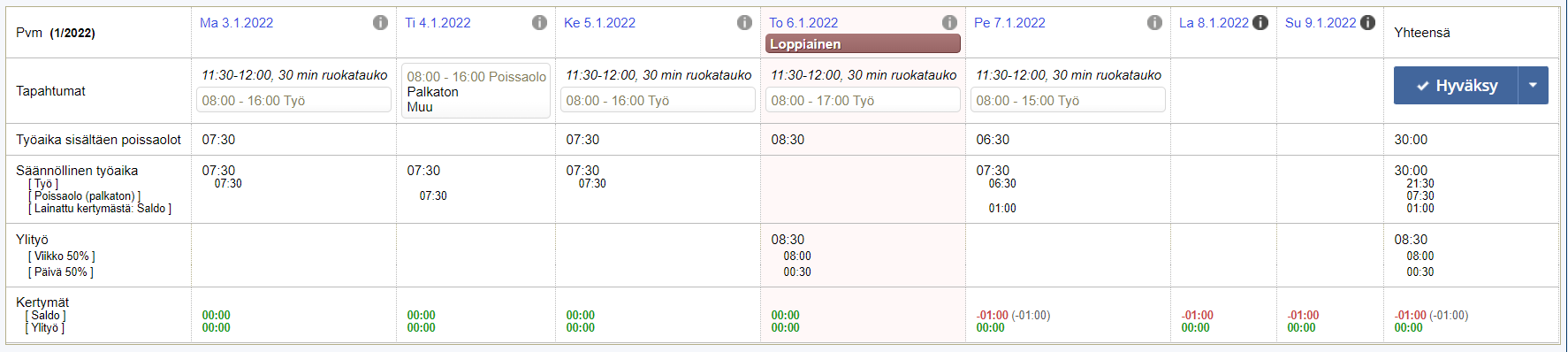Open Monday's 08:00 - 16:00 Työ entry
The width and height of the screenshot is (1568, 352).
(293, 101)
